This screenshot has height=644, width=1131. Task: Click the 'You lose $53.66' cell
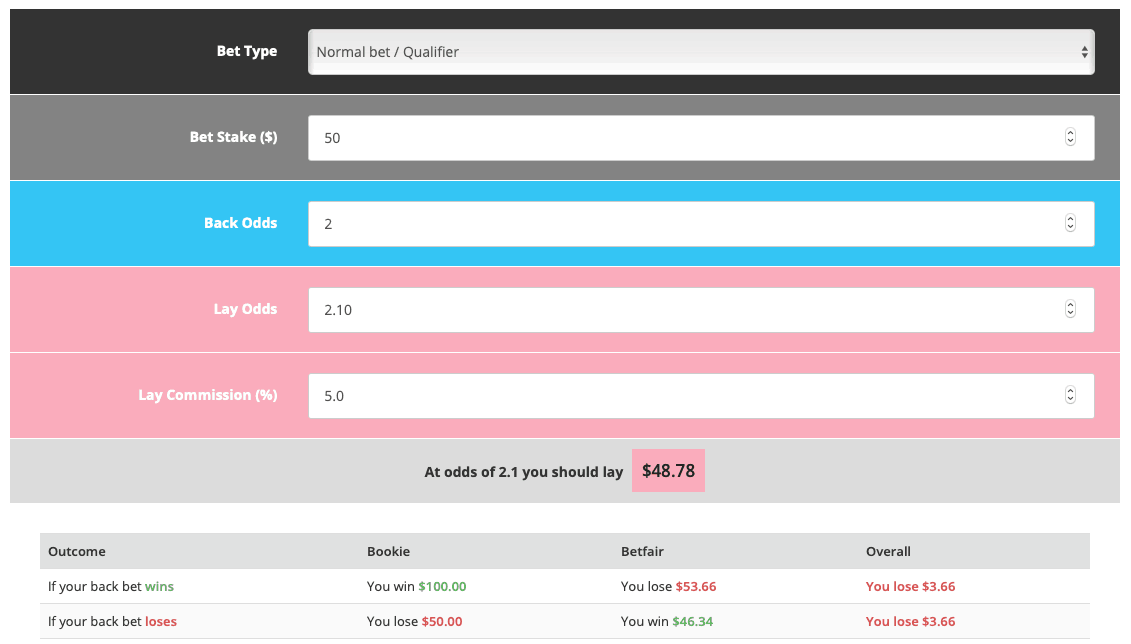[668, 587]
